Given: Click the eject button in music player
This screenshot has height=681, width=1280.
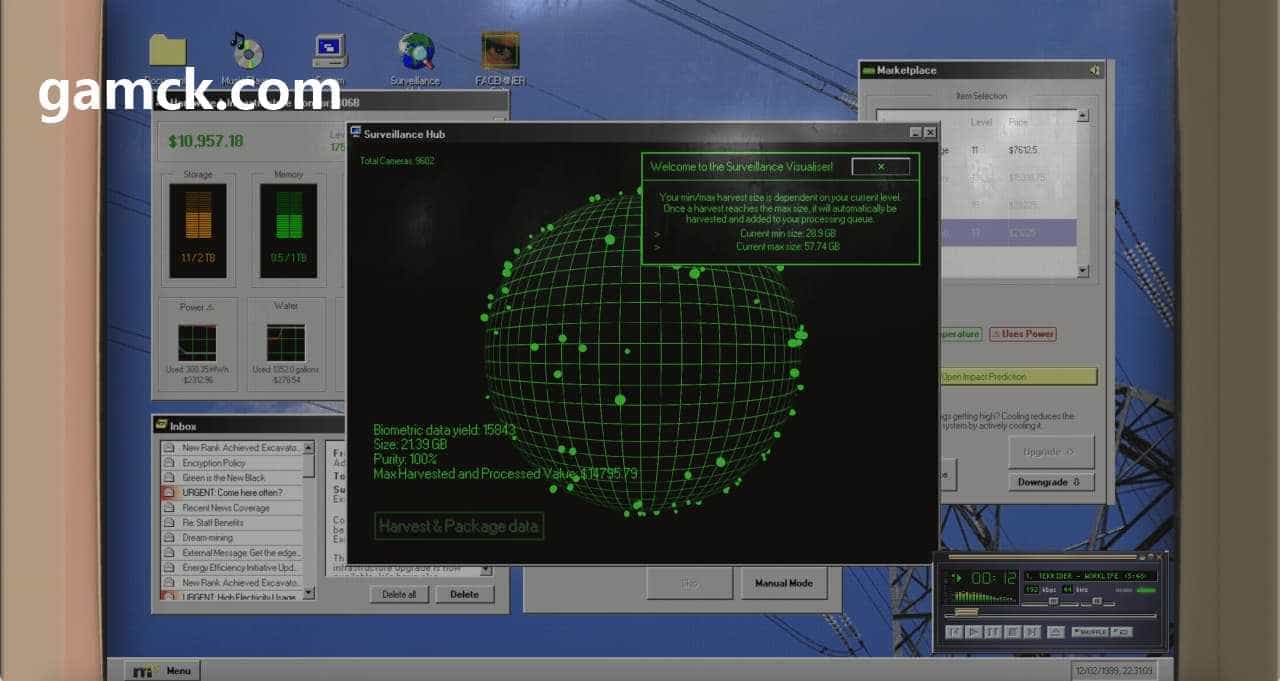Looking at the screenshot, I should coord(1056,632).
